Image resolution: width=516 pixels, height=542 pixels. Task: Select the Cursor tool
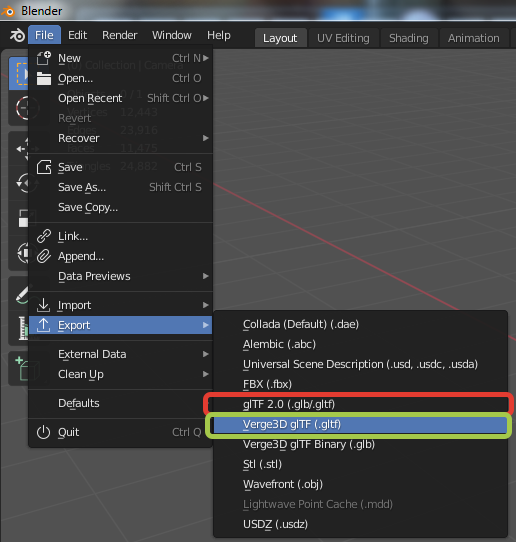(19, 108)
